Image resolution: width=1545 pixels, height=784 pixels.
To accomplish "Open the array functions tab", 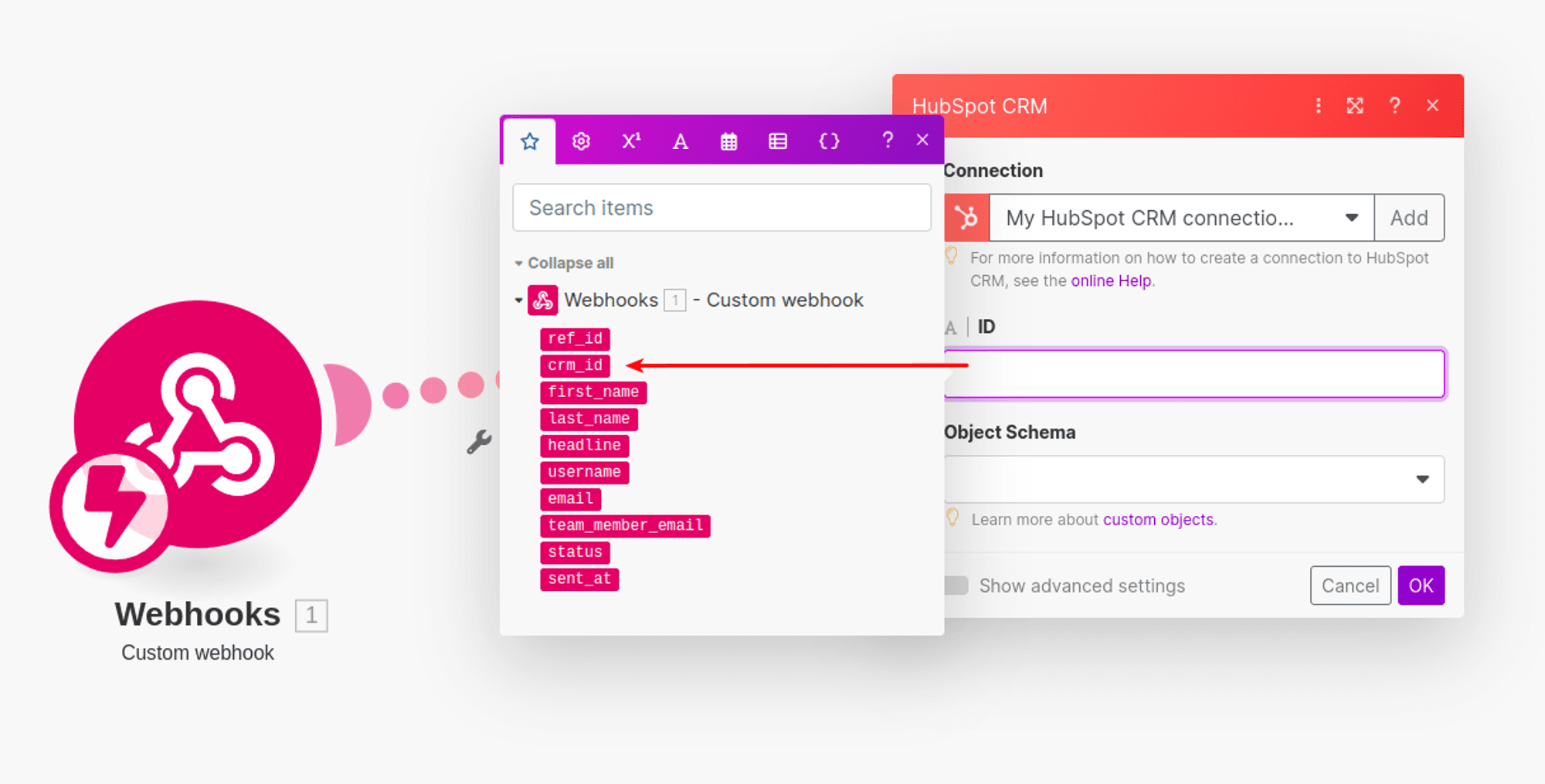I will (x=778, y=141).
